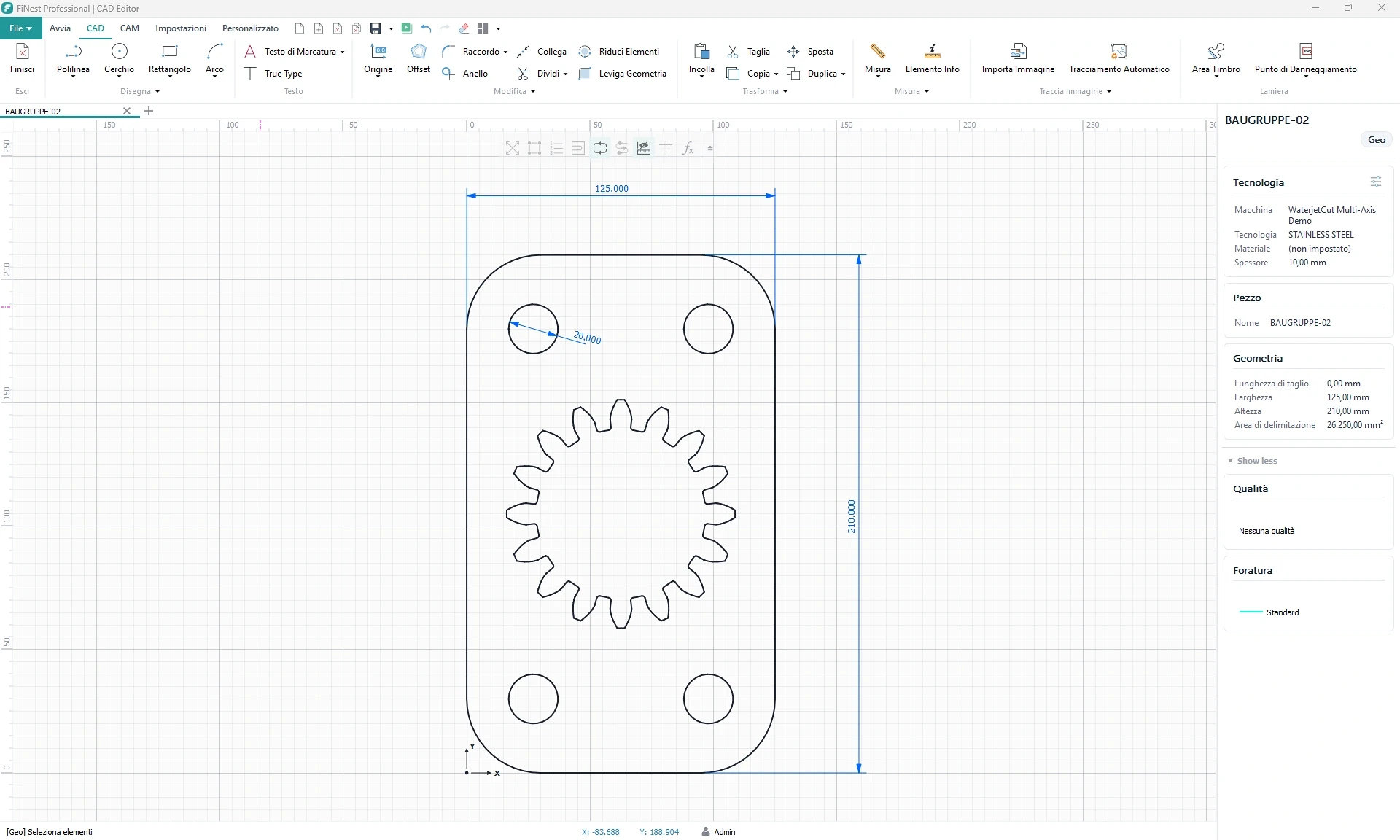Image resolution: width=1400 pixels, height=840 pixels.
Task: Open the File menu
Action: (x=20, y=28)
